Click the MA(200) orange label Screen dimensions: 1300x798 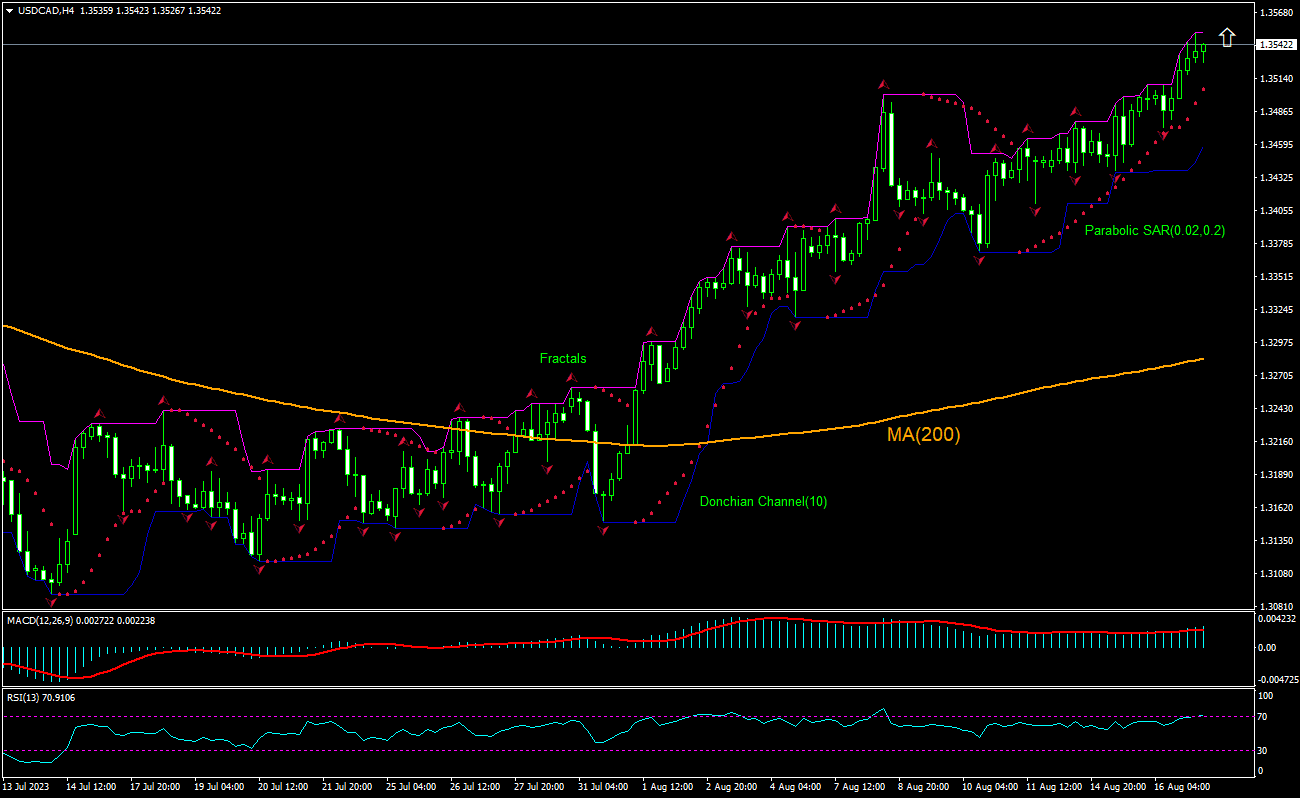[922, 435]
